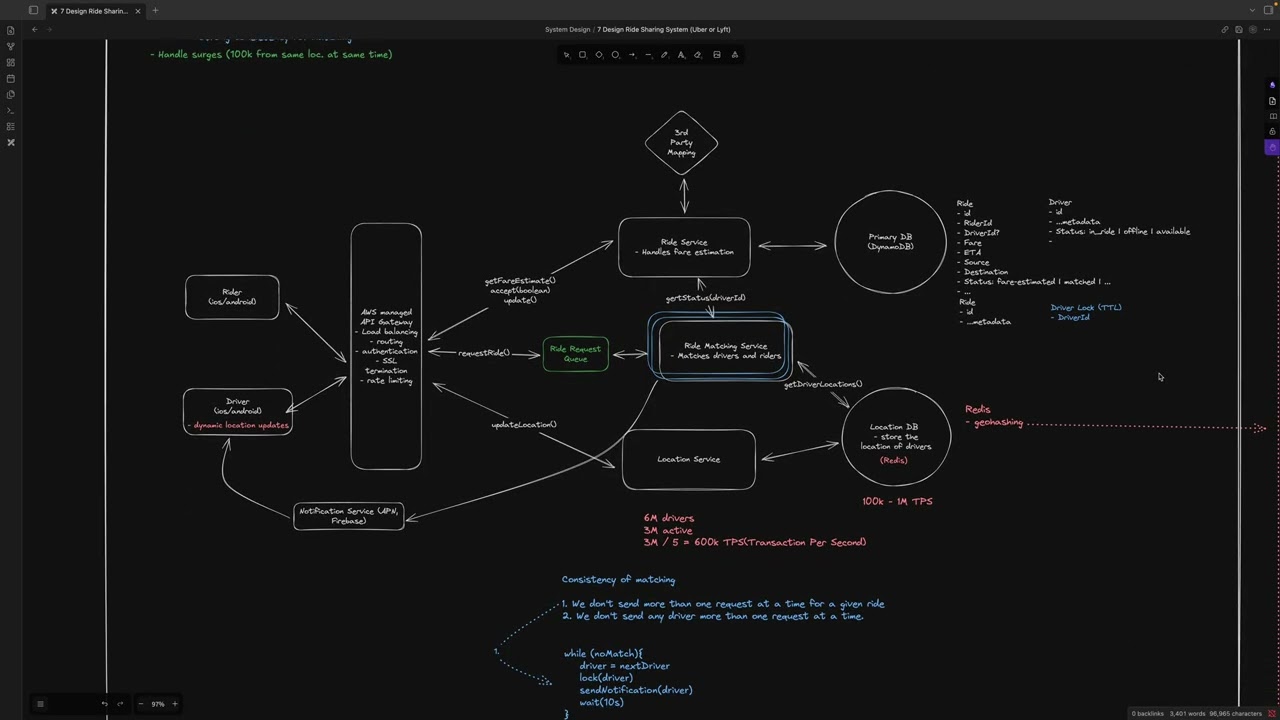Viewport: 1280px width, 720px height.
Task: Toggle the right sidebar panel
Action: (x=1270, y=10)
